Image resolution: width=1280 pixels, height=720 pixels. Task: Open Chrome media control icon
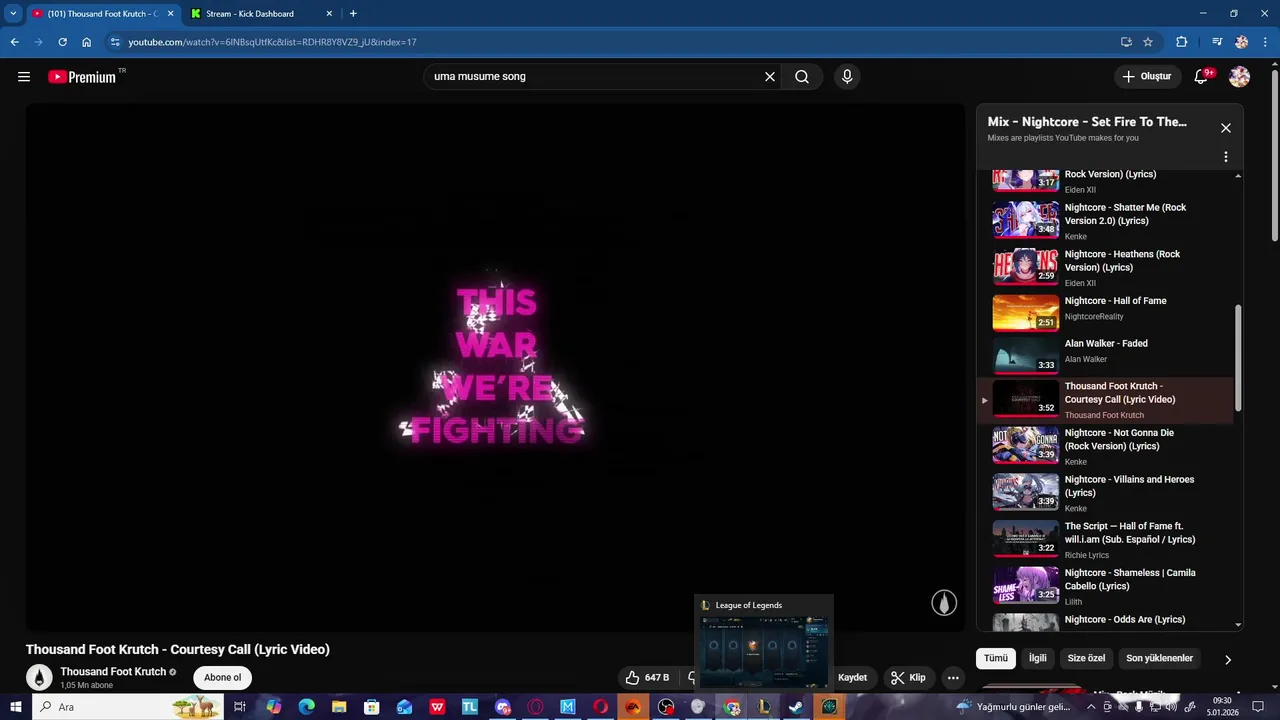(x=1217, y=42)
